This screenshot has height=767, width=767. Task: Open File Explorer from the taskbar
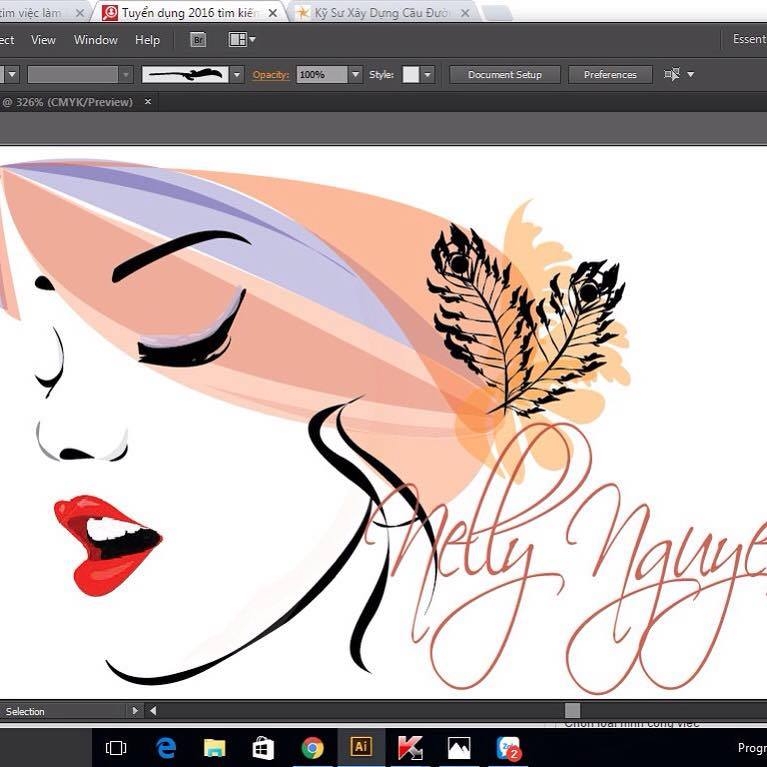(214, 748)
